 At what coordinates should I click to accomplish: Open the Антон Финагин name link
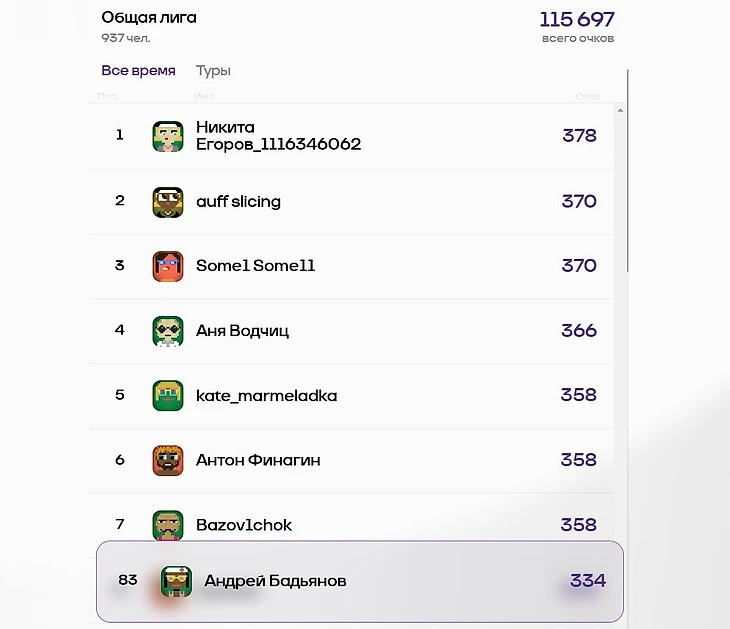click(x=258, y=460)
